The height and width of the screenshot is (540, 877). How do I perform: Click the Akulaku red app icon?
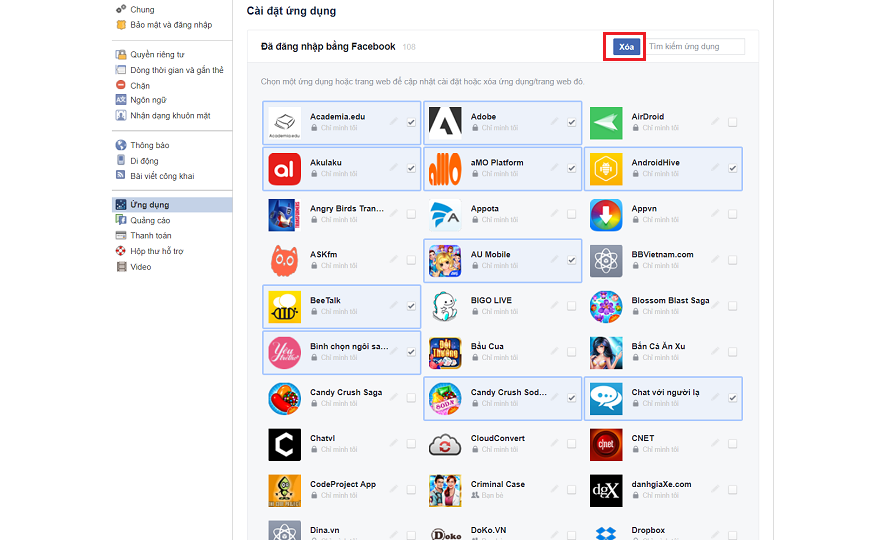tap(285, 168)
